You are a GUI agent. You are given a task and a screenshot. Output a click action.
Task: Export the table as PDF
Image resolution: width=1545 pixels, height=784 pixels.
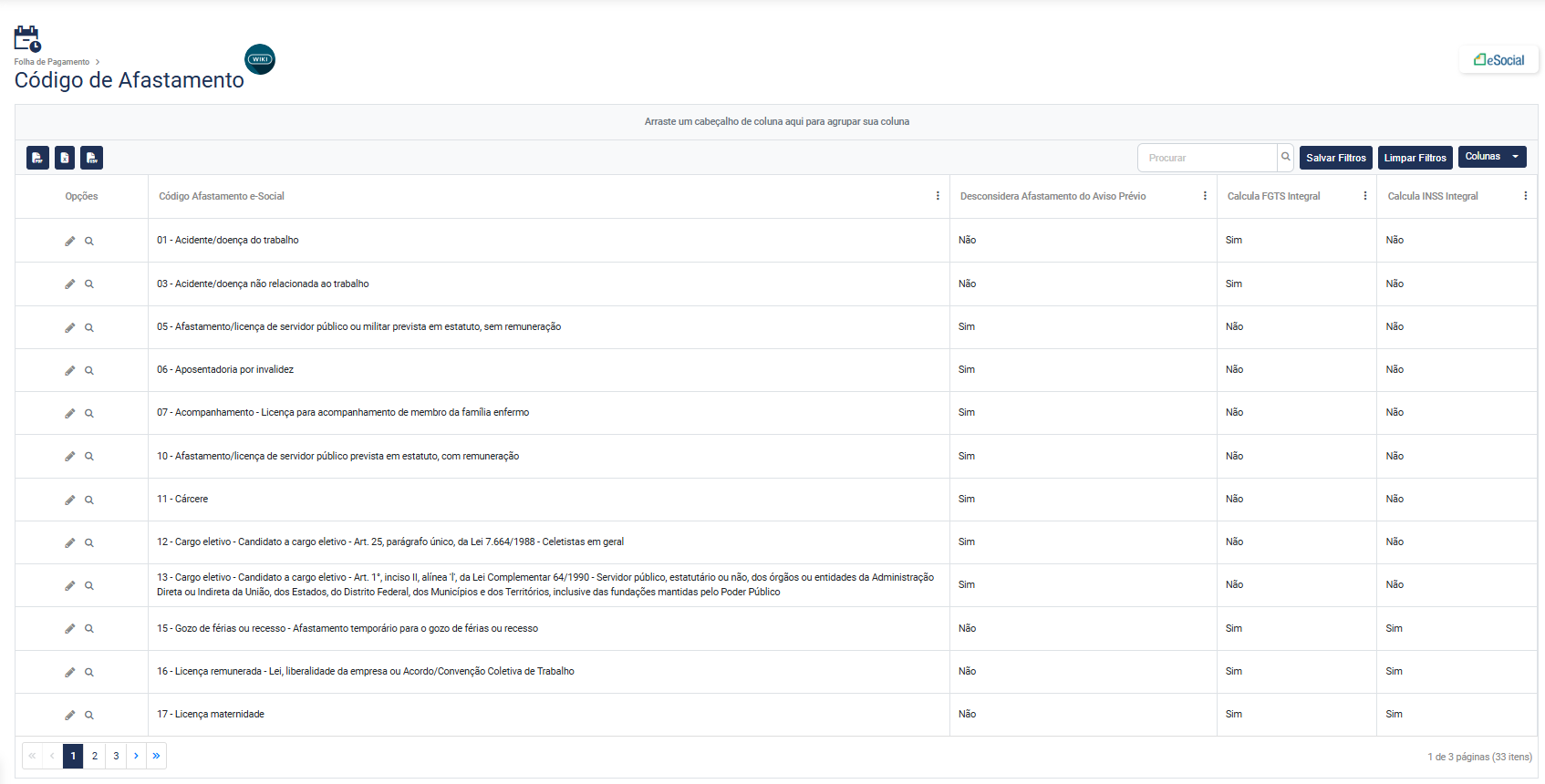click(x=37, y=158)
